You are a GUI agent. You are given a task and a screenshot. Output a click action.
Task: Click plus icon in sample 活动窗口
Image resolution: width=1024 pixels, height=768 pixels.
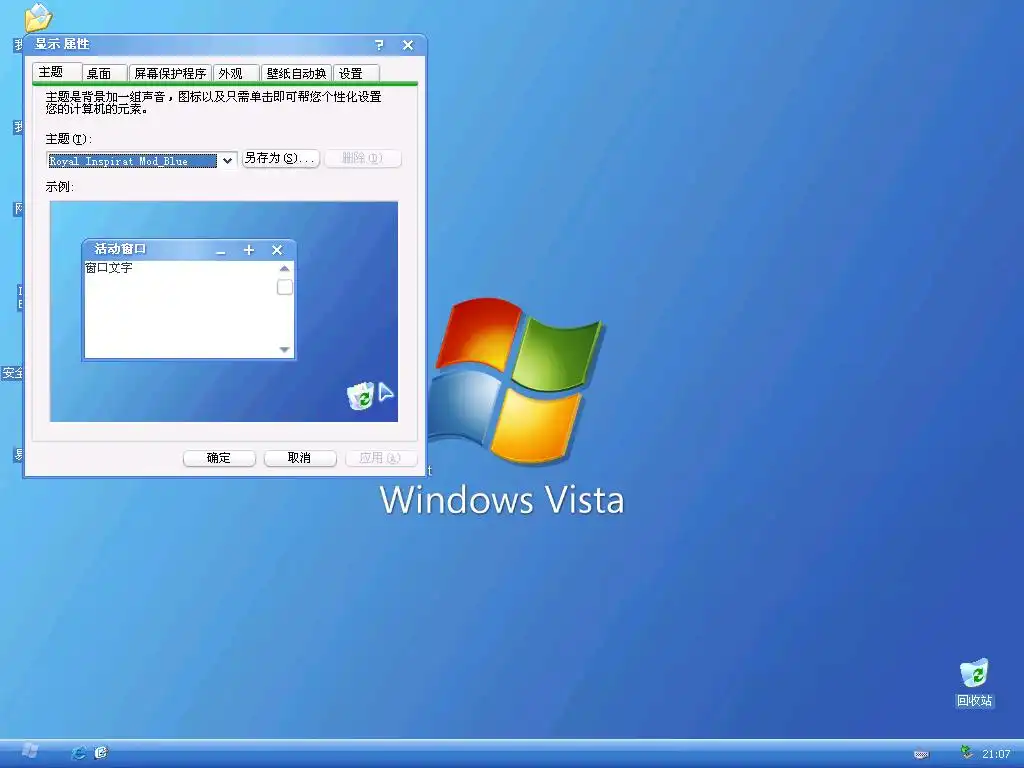point(249,250)
